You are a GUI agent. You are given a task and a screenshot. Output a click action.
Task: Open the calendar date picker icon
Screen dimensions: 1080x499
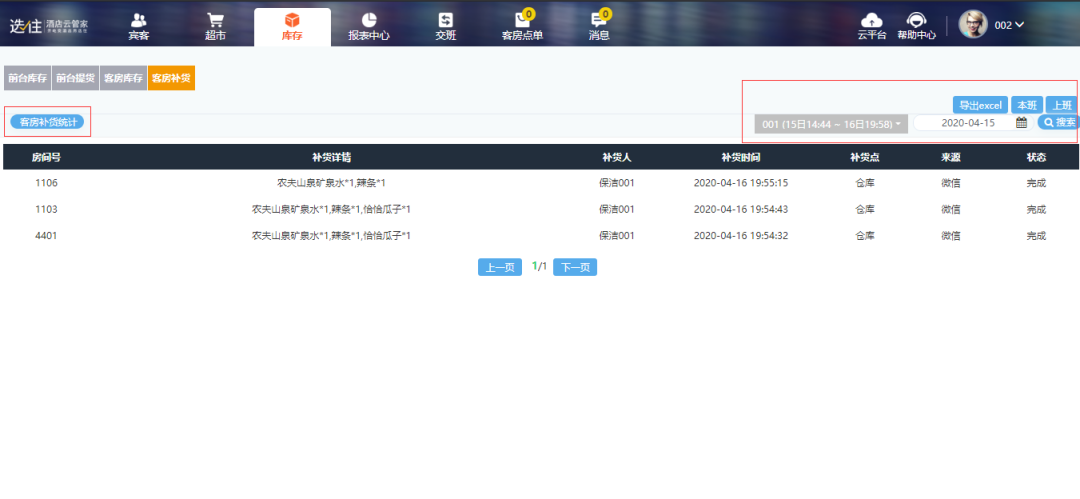tap(1021, 123)
